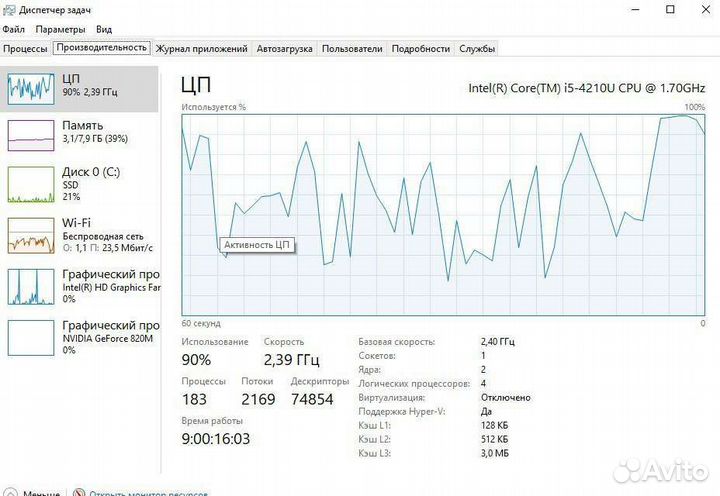Switch to the Процессы tab
The width and height of the screenshot is (720, 496).
tap(25, 49)
